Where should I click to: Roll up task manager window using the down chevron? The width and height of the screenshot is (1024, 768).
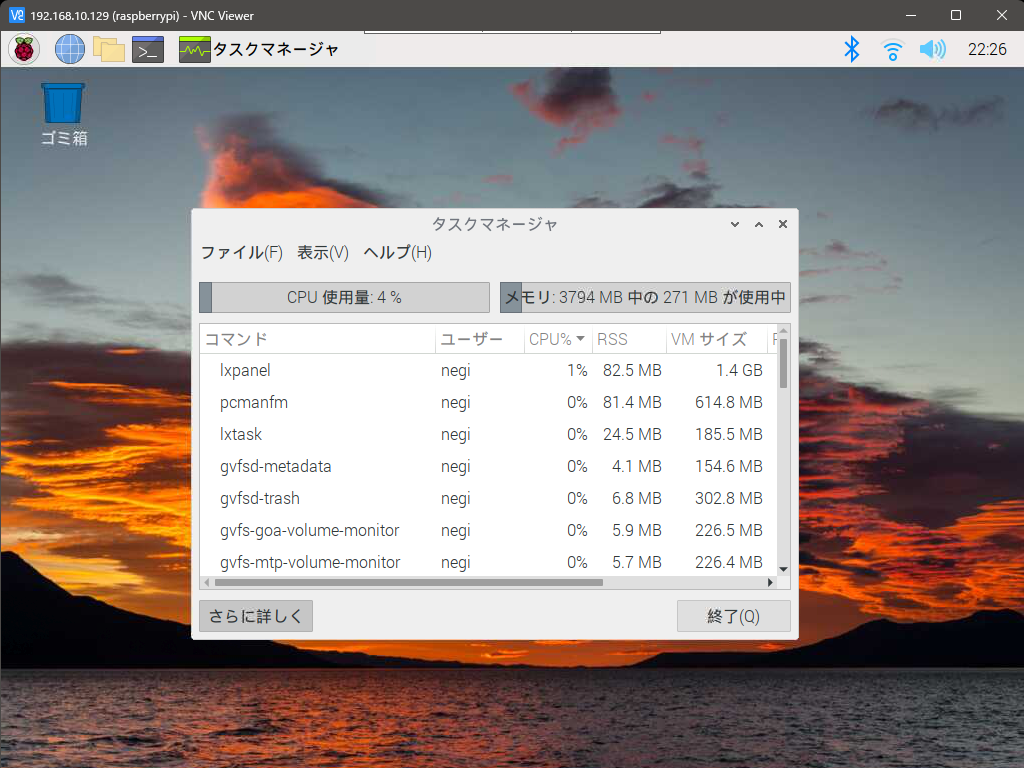pos(735,225)
